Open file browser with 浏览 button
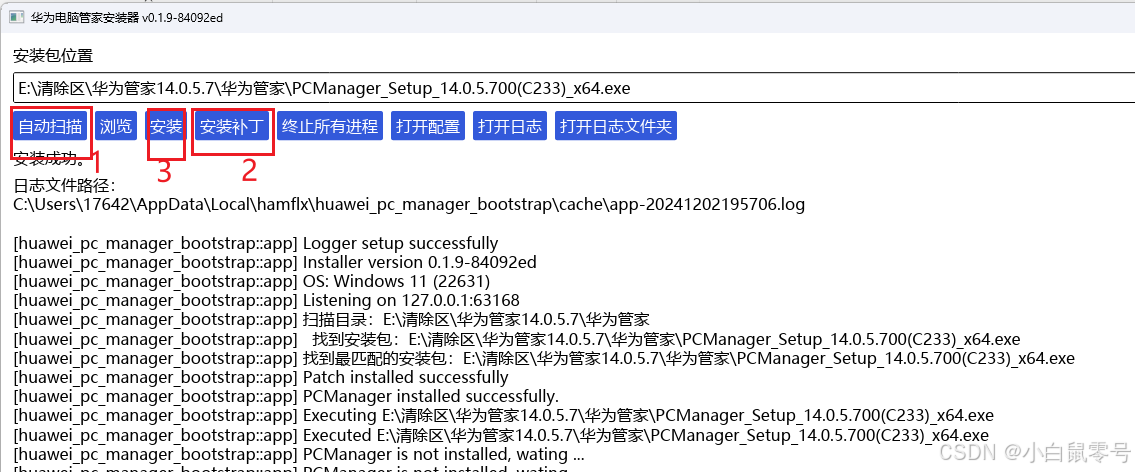 pos(116,126)
